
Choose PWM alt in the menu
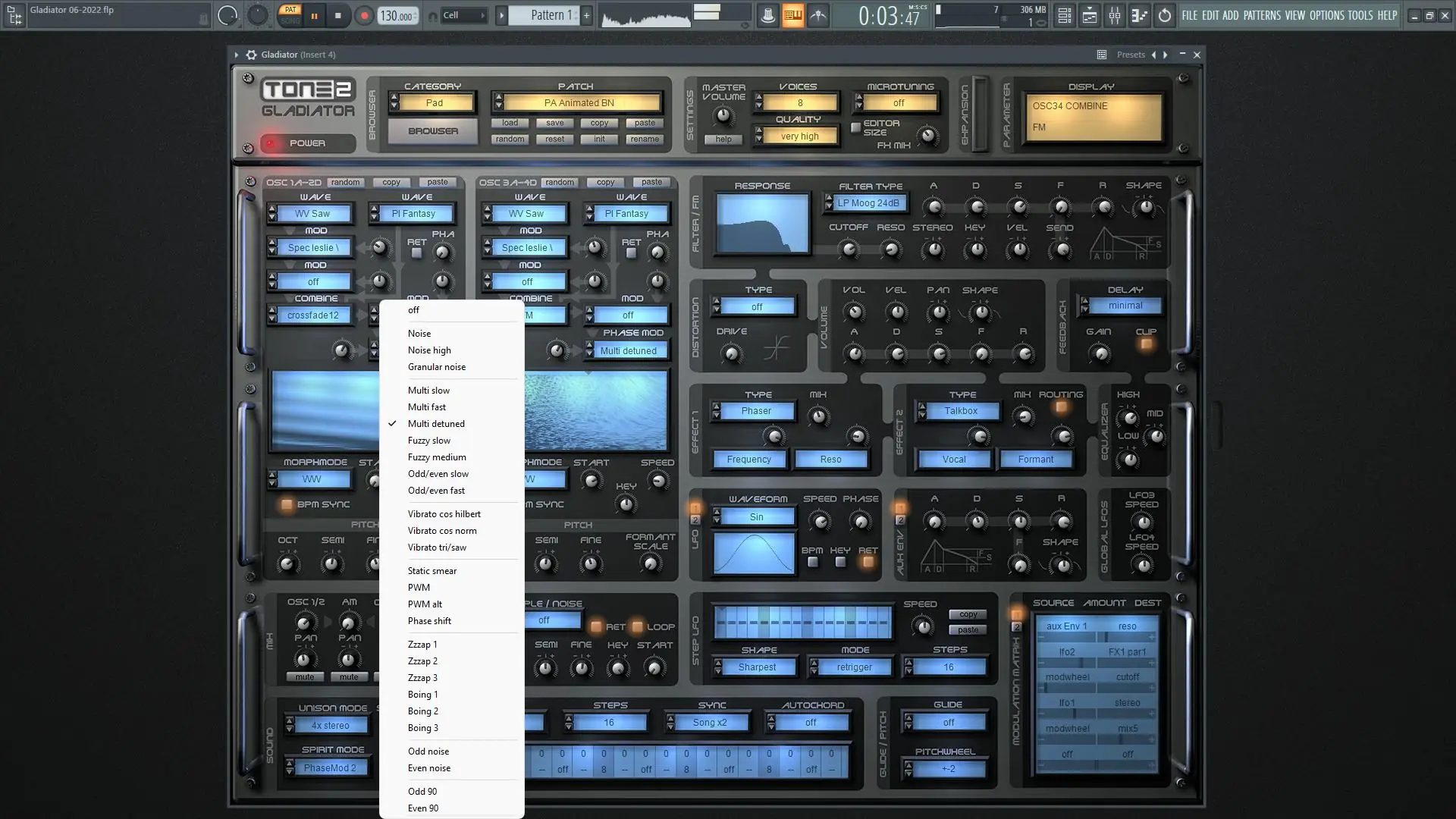coord(425,604)
